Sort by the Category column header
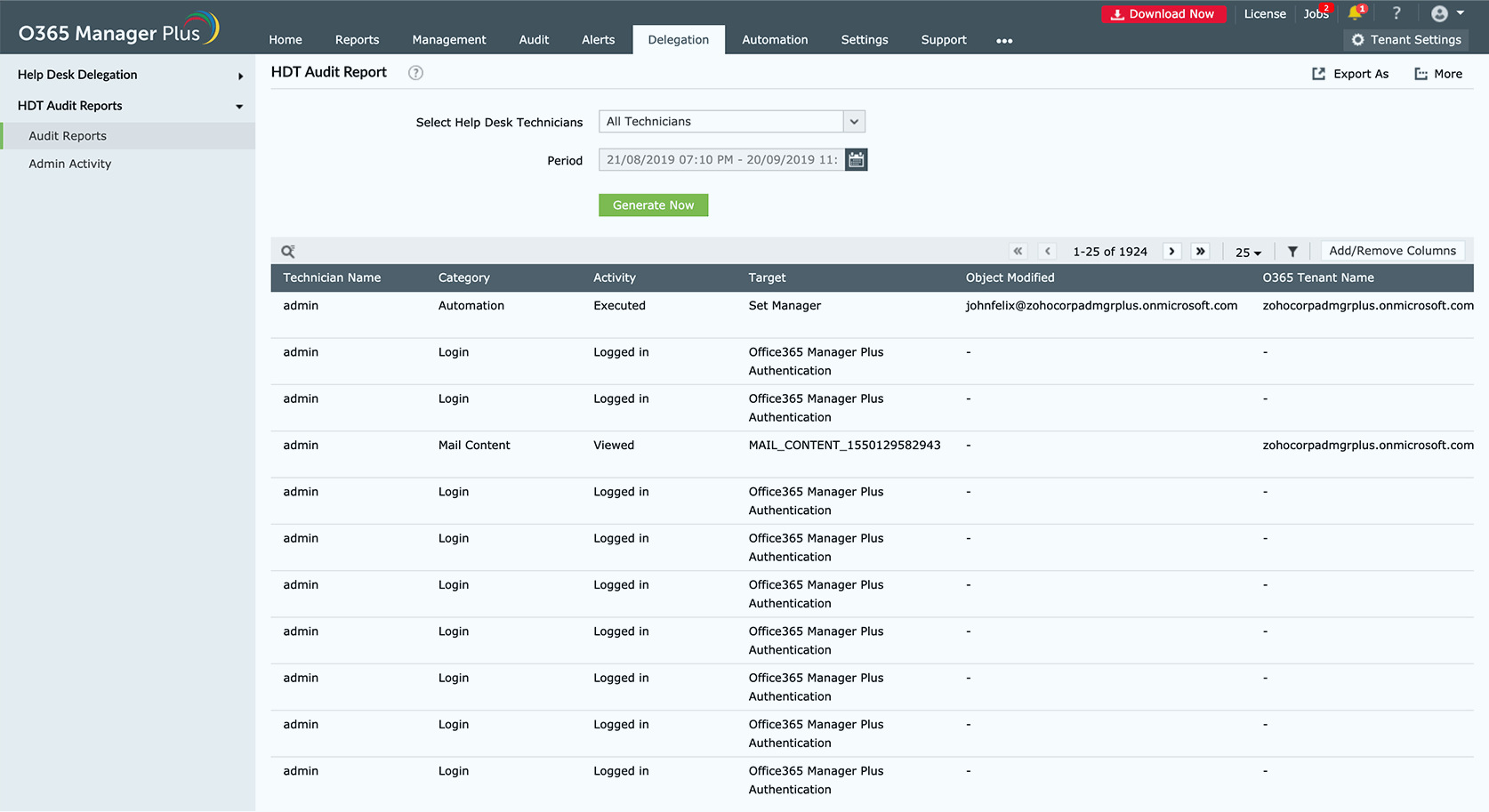Viewport: 1489px width, 812px height. pyautogui.click(x=464, y=277)
